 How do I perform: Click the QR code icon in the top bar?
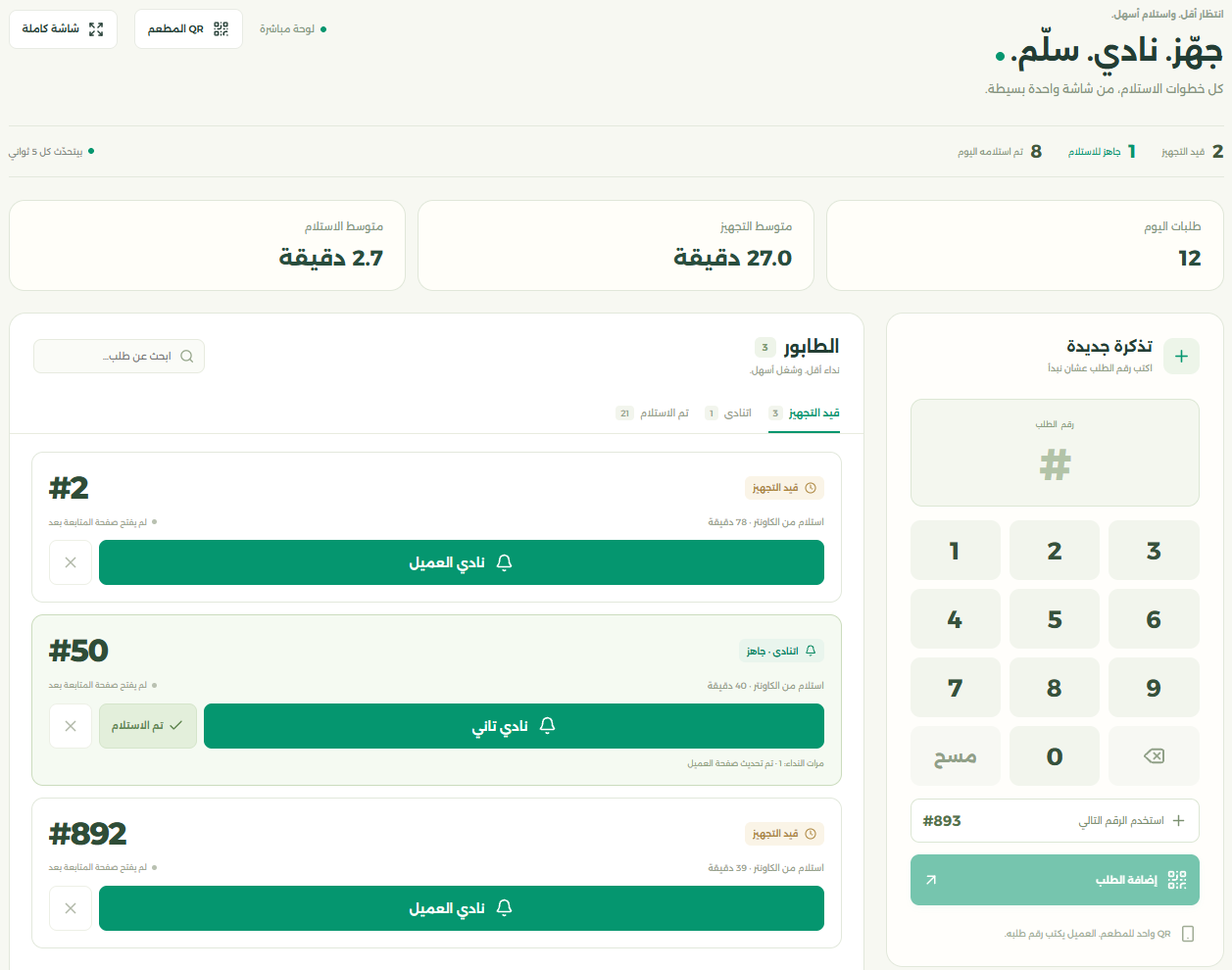tap(221, 29)
